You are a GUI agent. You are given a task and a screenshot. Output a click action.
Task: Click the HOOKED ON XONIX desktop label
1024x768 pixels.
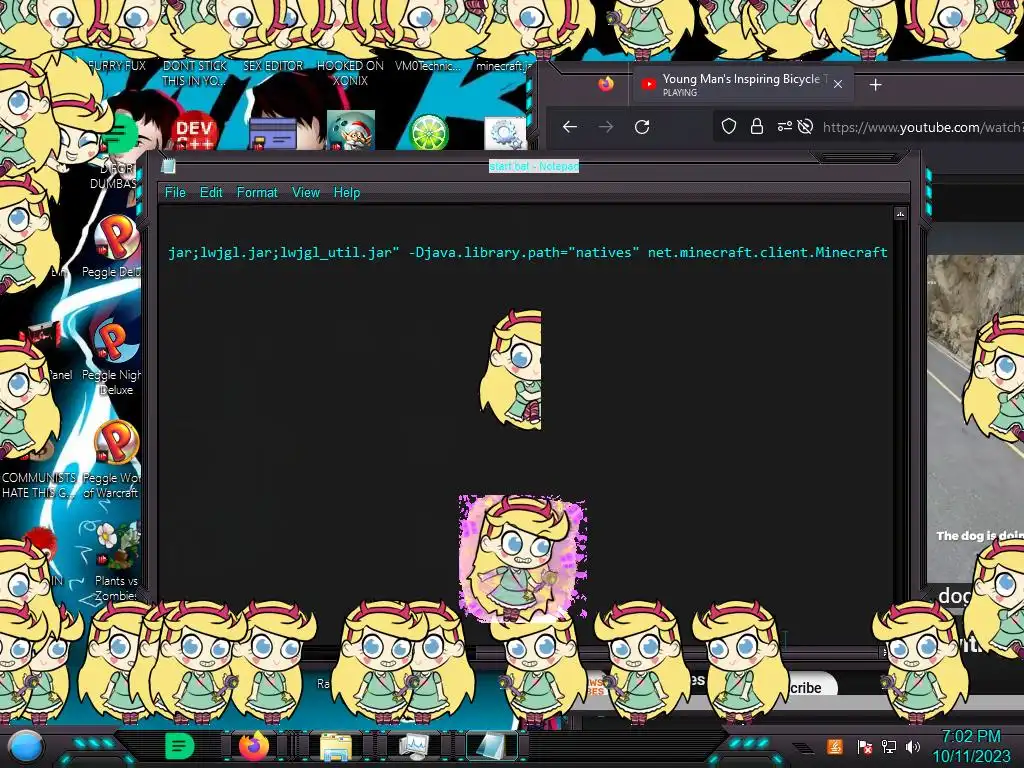click(x=350, y=73)
